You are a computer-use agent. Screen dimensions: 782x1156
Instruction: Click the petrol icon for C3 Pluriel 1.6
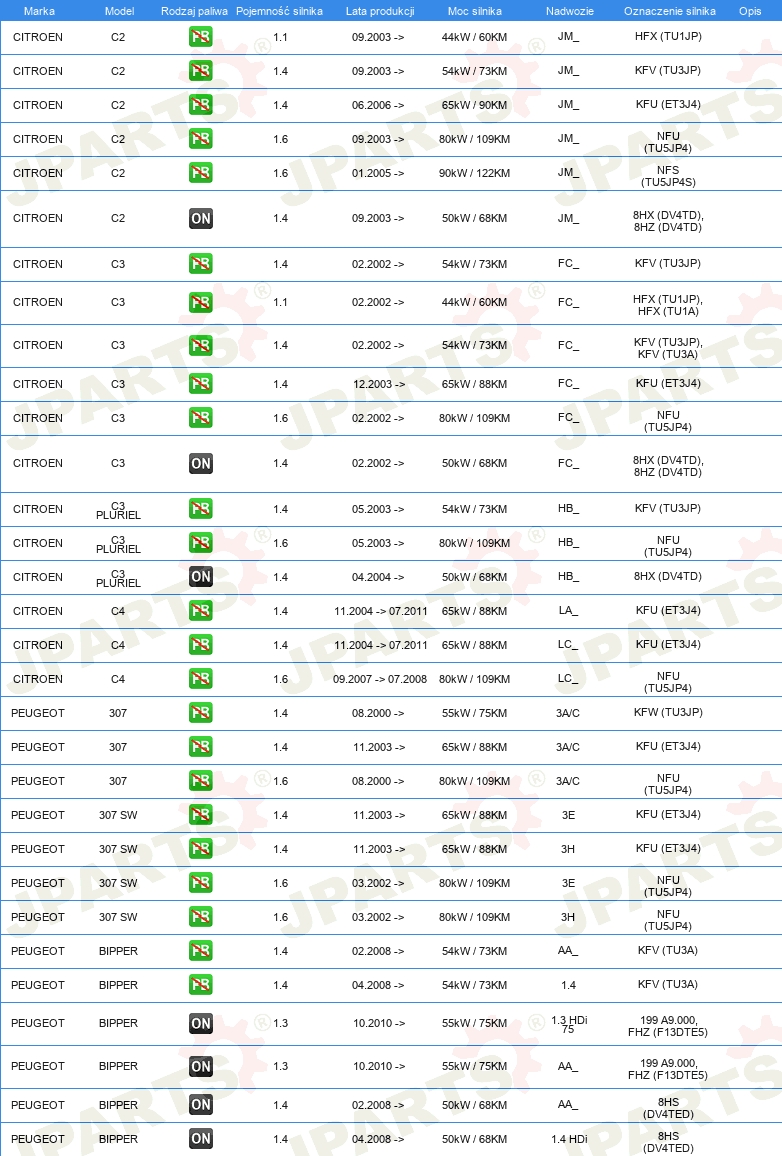click(200, 543)
